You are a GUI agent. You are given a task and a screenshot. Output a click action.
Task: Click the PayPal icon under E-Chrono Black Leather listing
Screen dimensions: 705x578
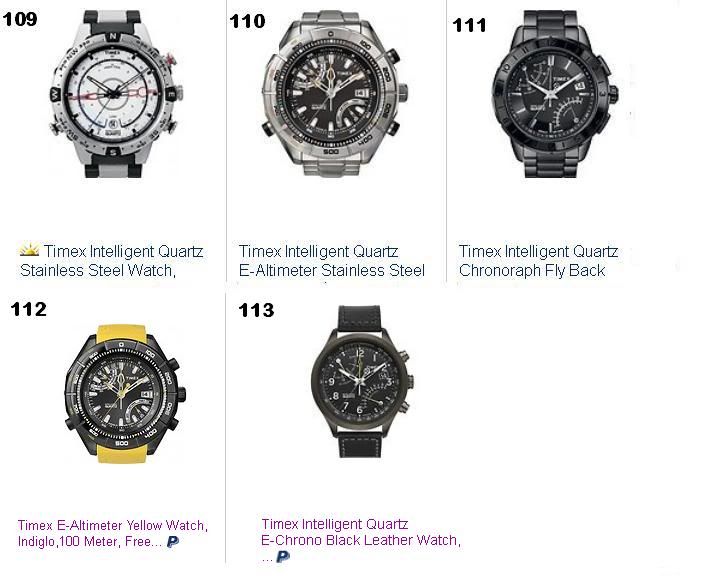click(282, 557)
